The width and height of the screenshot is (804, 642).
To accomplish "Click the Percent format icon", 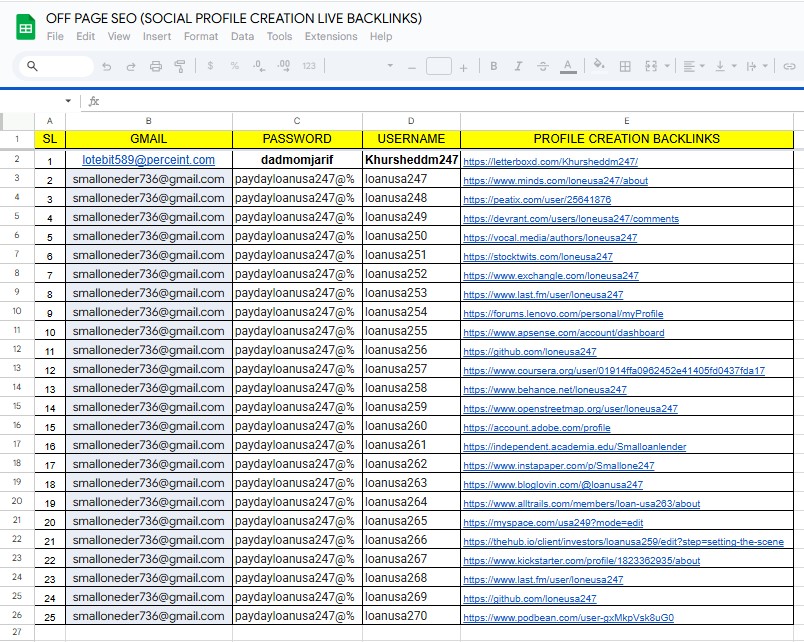I will point(233,67).
